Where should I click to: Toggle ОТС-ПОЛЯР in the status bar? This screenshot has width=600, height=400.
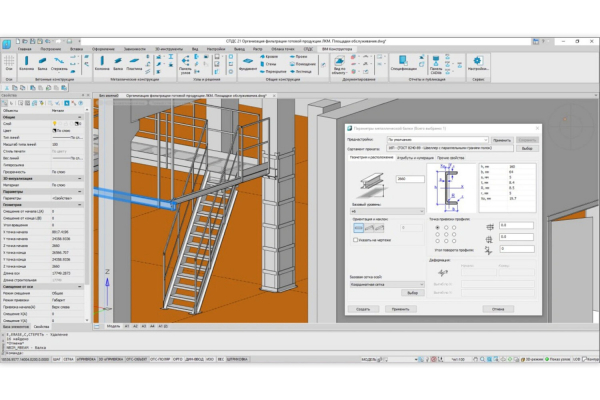pyautogui.click(x=160, y=359)
